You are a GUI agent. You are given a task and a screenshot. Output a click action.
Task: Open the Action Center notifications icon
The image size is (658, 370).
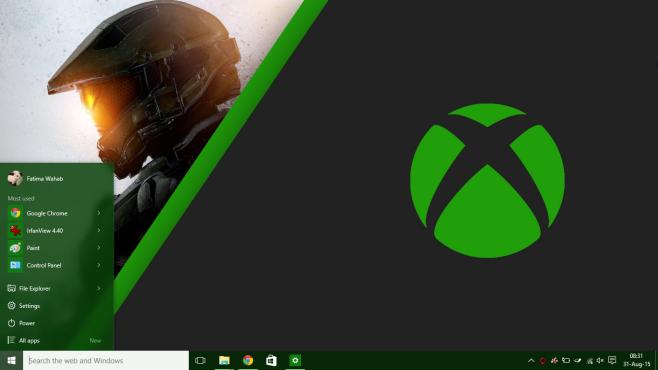coord(612,360)
